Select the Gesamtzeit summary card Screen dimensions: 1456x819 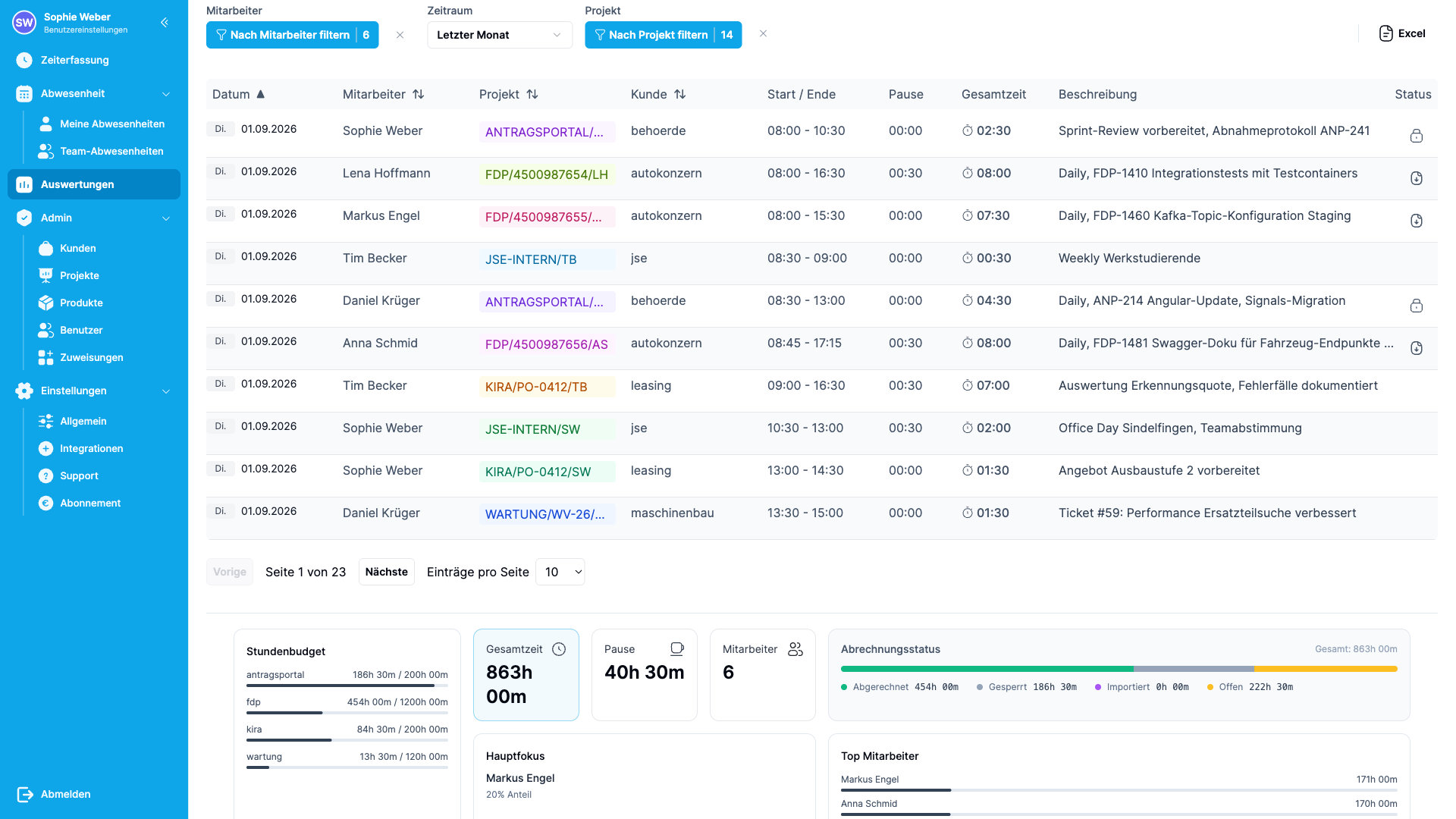point(526,675)
